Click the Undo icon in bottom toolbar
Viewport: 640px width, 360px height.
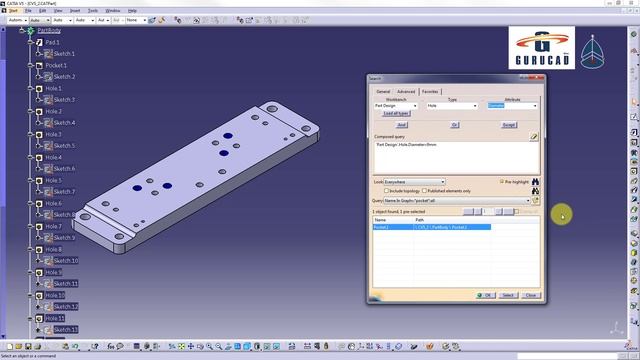point(75,347)
